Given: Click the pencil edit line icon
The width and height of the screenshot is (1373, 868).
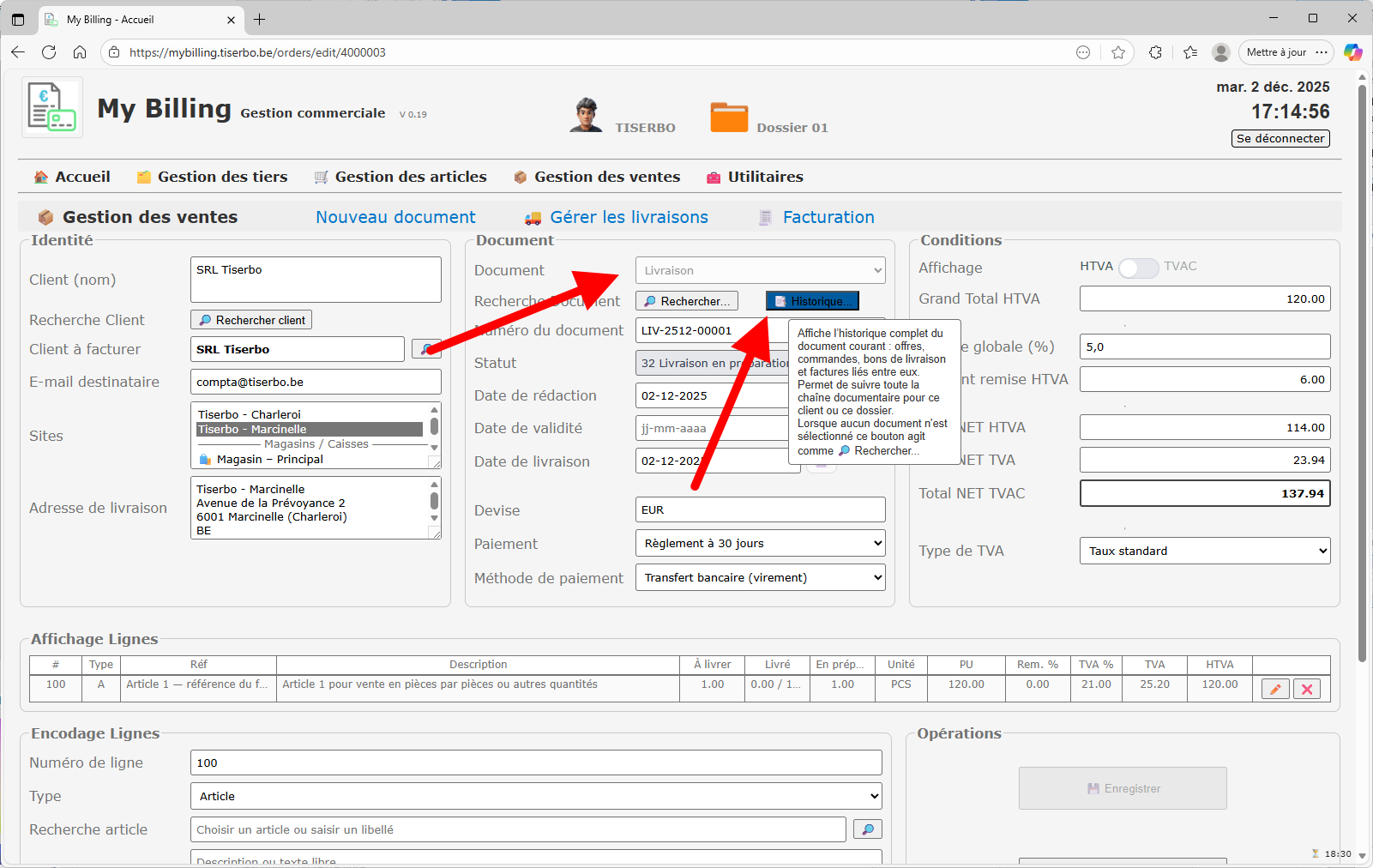Looking at the screenshot, I should click(1275, 689).
